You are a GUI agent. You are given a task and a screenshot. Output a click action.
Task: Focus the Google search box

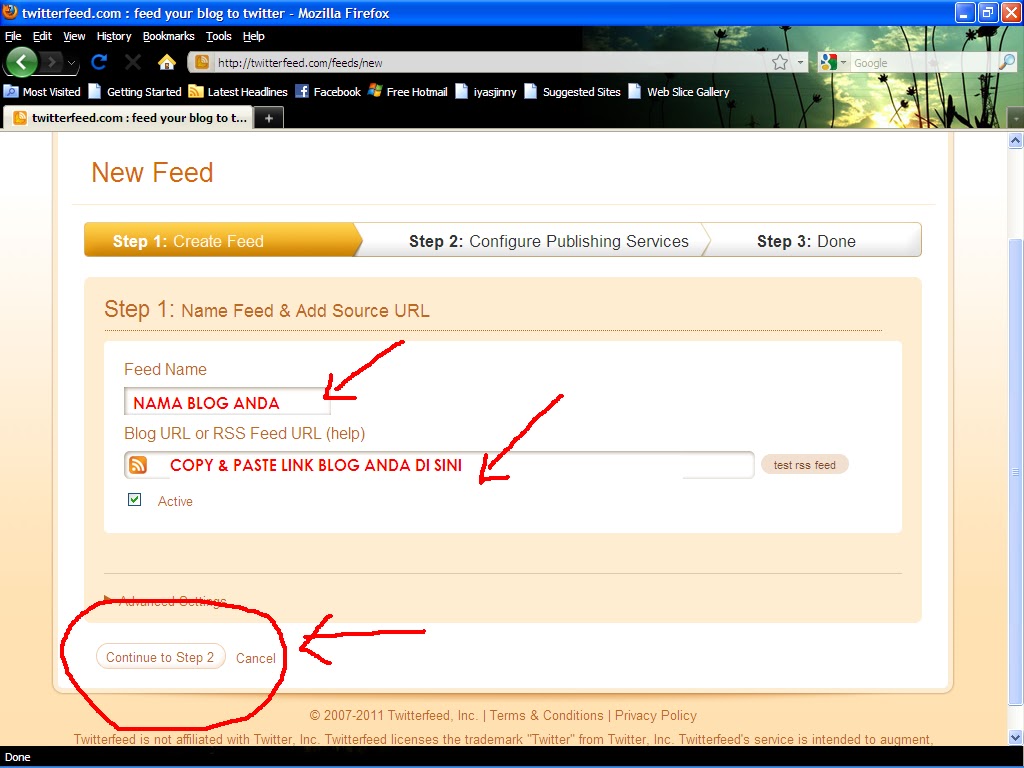(x=924, y=63)
